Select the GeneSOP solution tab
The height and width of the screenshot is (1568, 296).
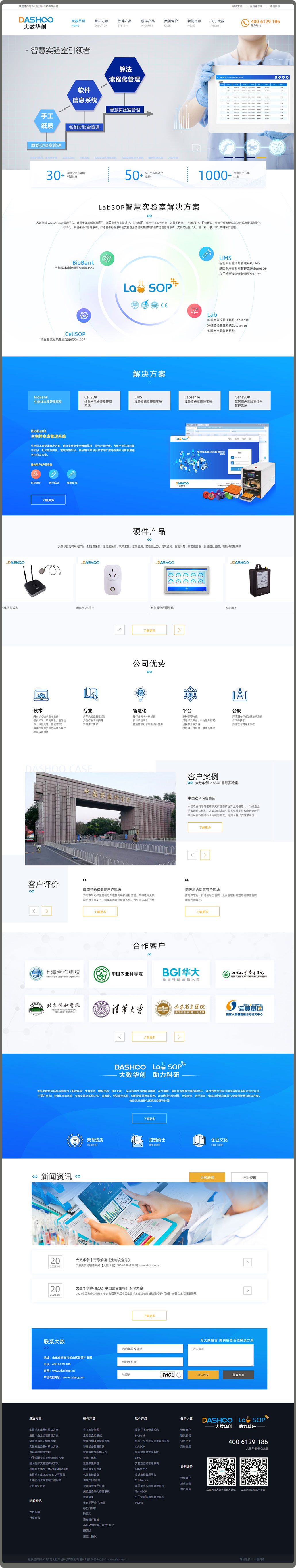pyautogui.click(x=249, y=400)
